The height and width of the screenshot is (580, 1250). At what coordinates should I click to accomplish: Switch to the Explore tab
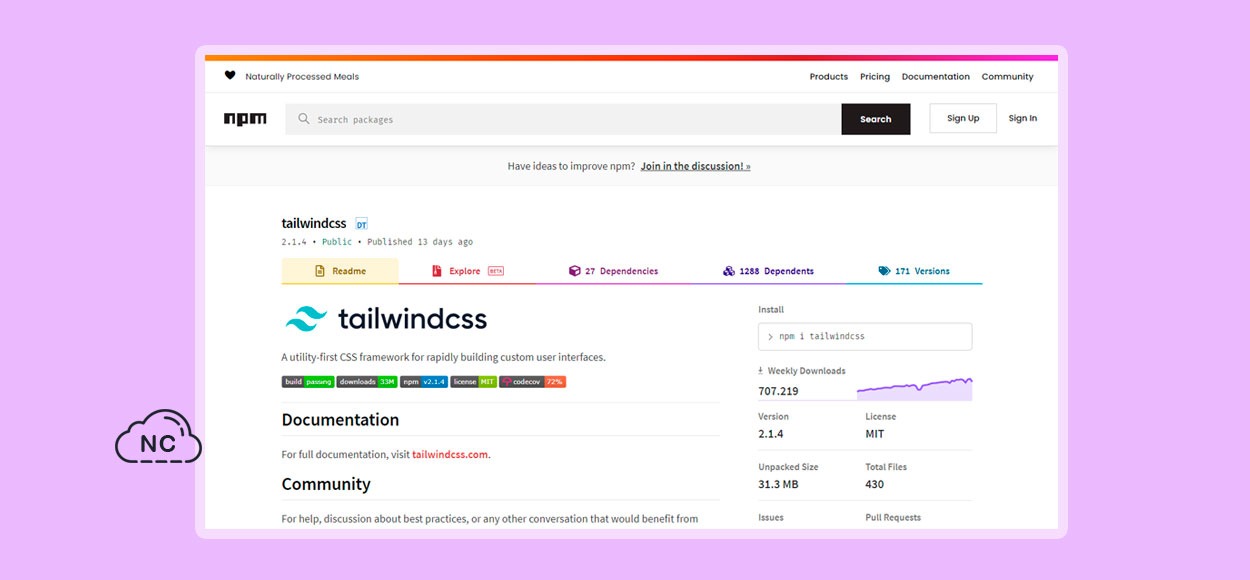point(467,271)
